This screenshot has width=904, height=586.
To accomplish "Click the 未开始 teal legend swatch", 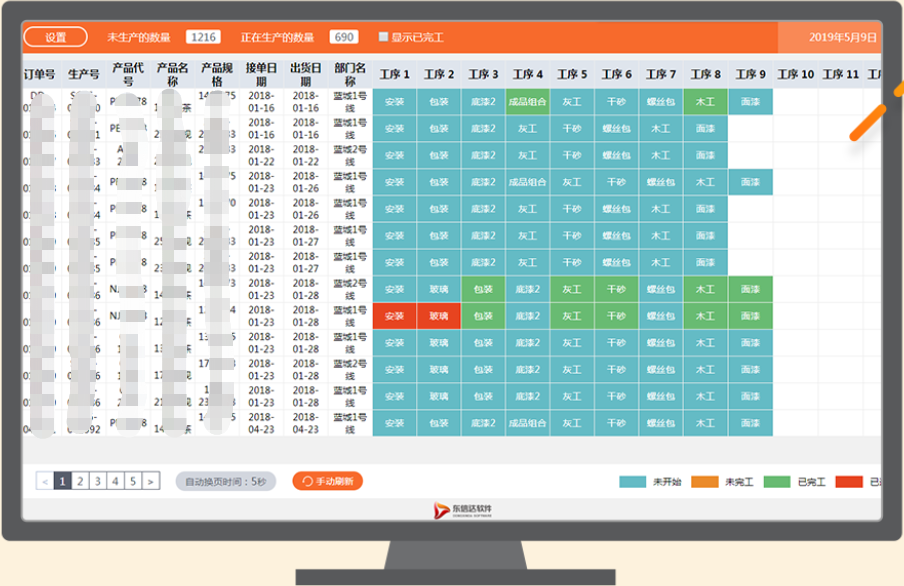I will [632, 482].
